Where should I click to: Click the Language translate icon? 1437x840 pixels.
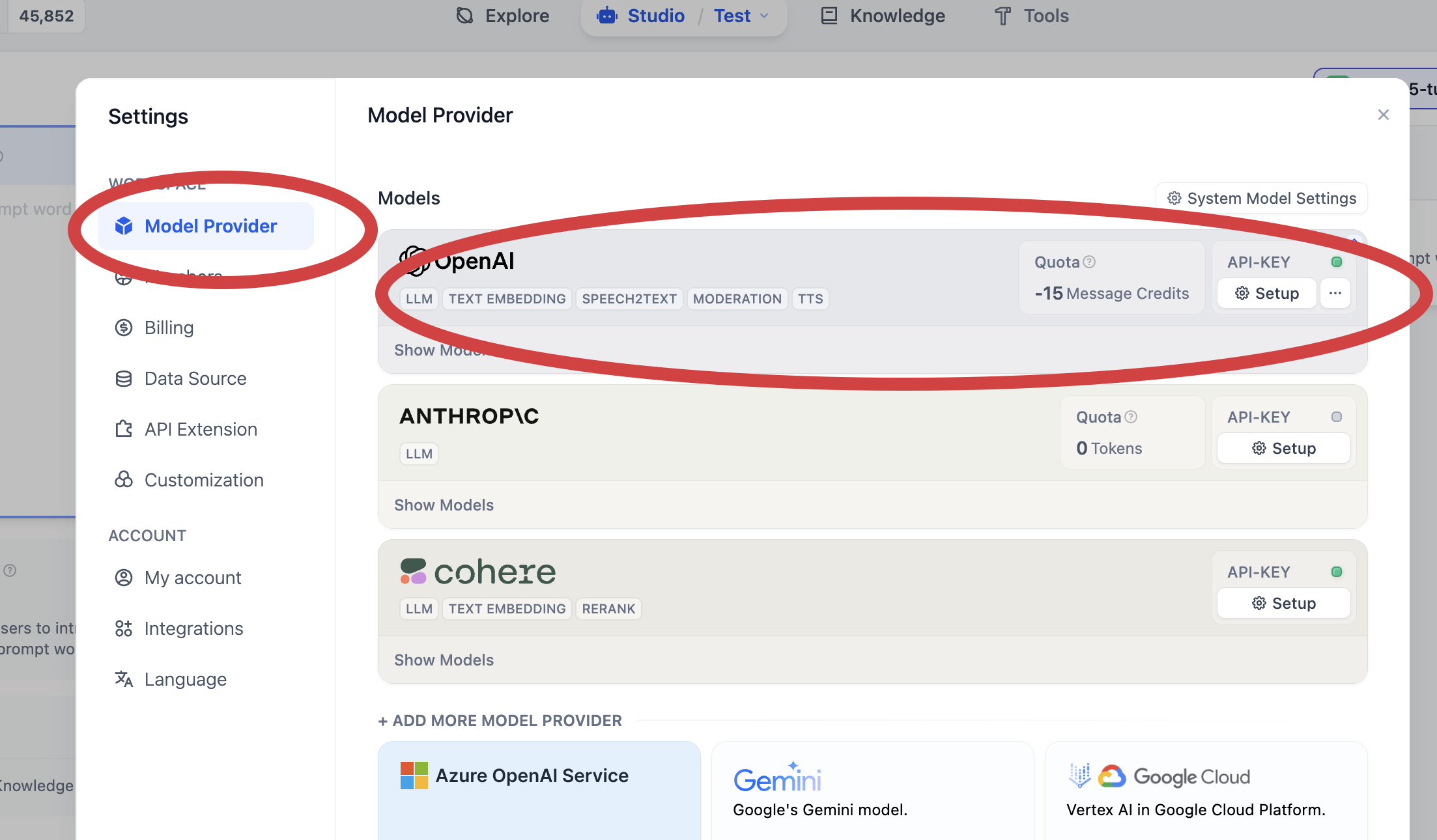(x=124, y=679)
